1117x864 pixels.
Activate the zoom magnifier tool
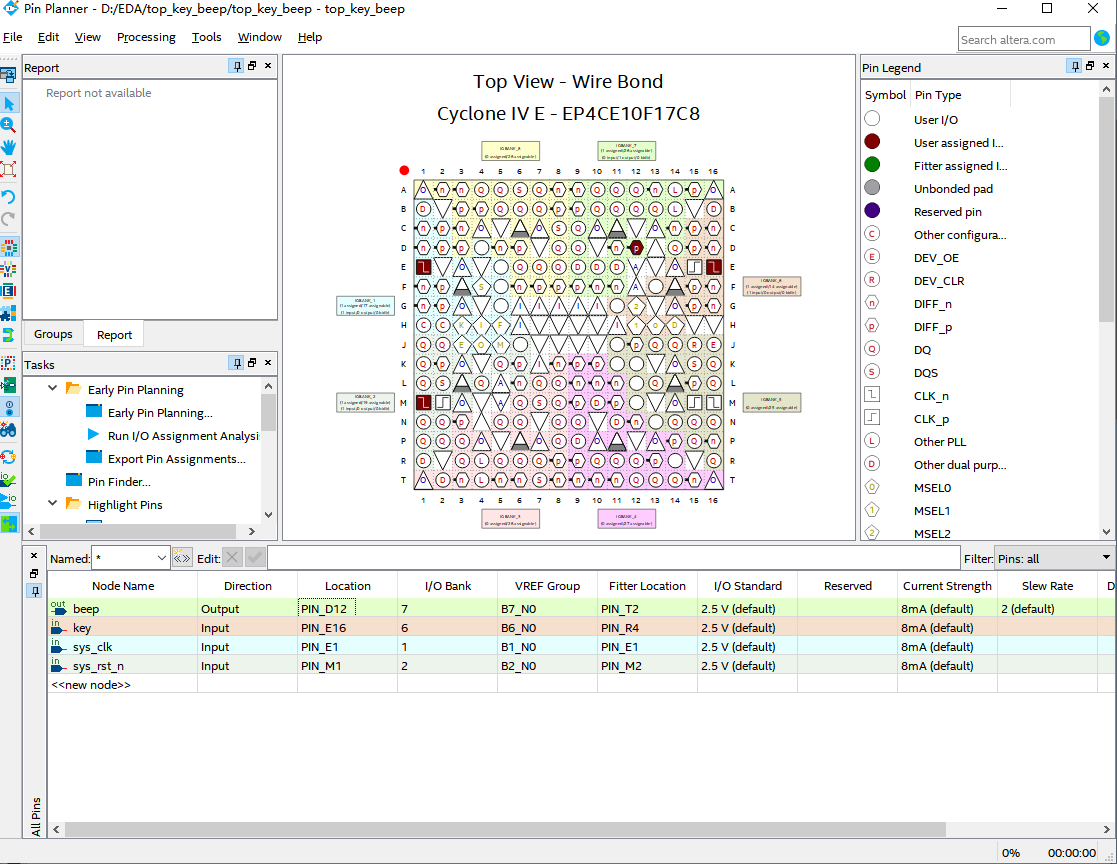9,125
